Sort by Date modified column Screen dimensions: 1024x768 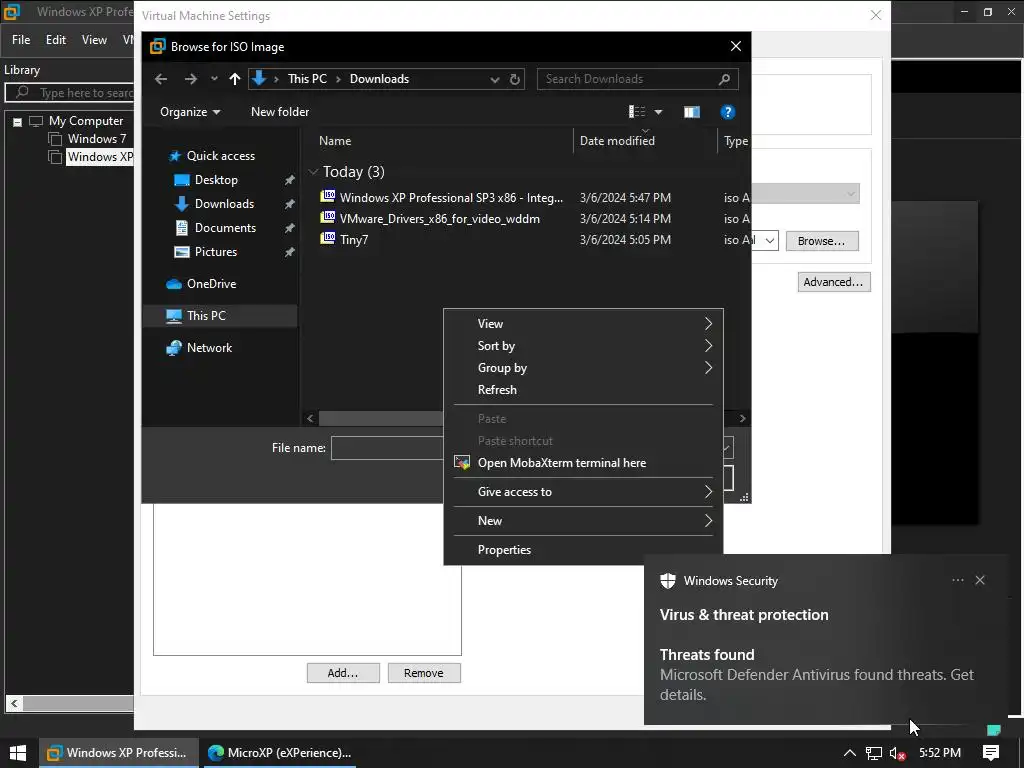(617, 141)
